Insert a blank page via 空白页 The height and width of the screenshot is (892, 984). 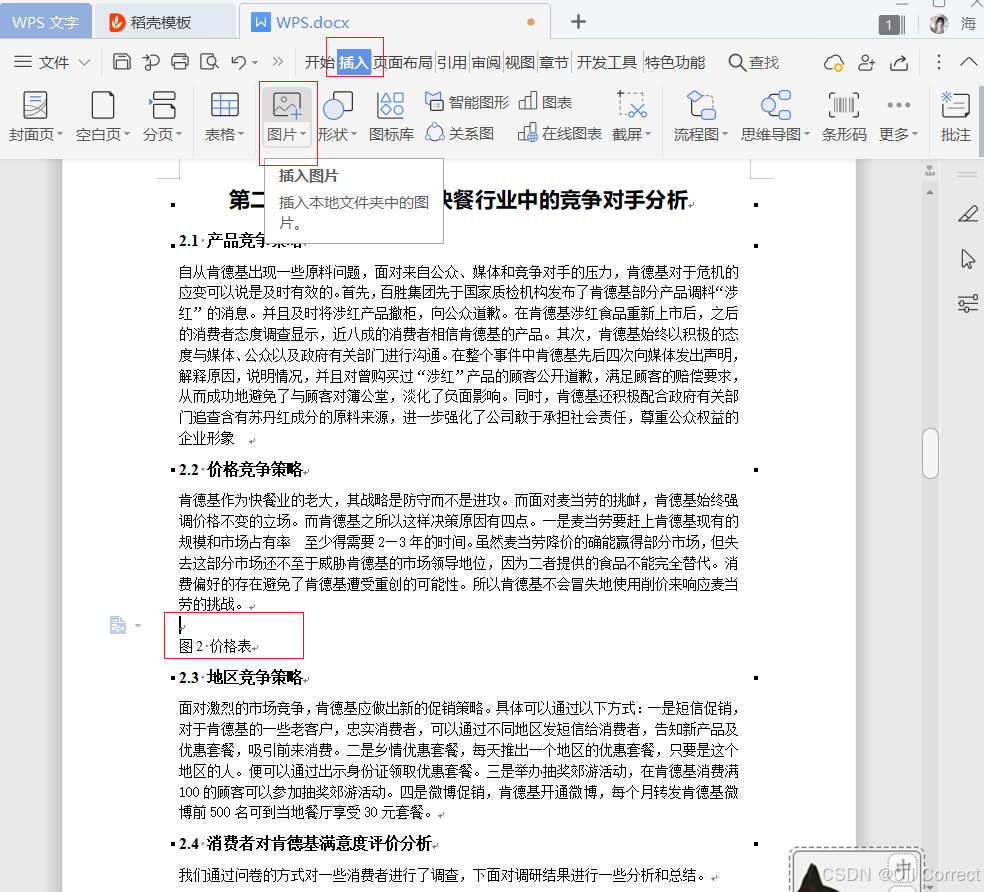102,116
